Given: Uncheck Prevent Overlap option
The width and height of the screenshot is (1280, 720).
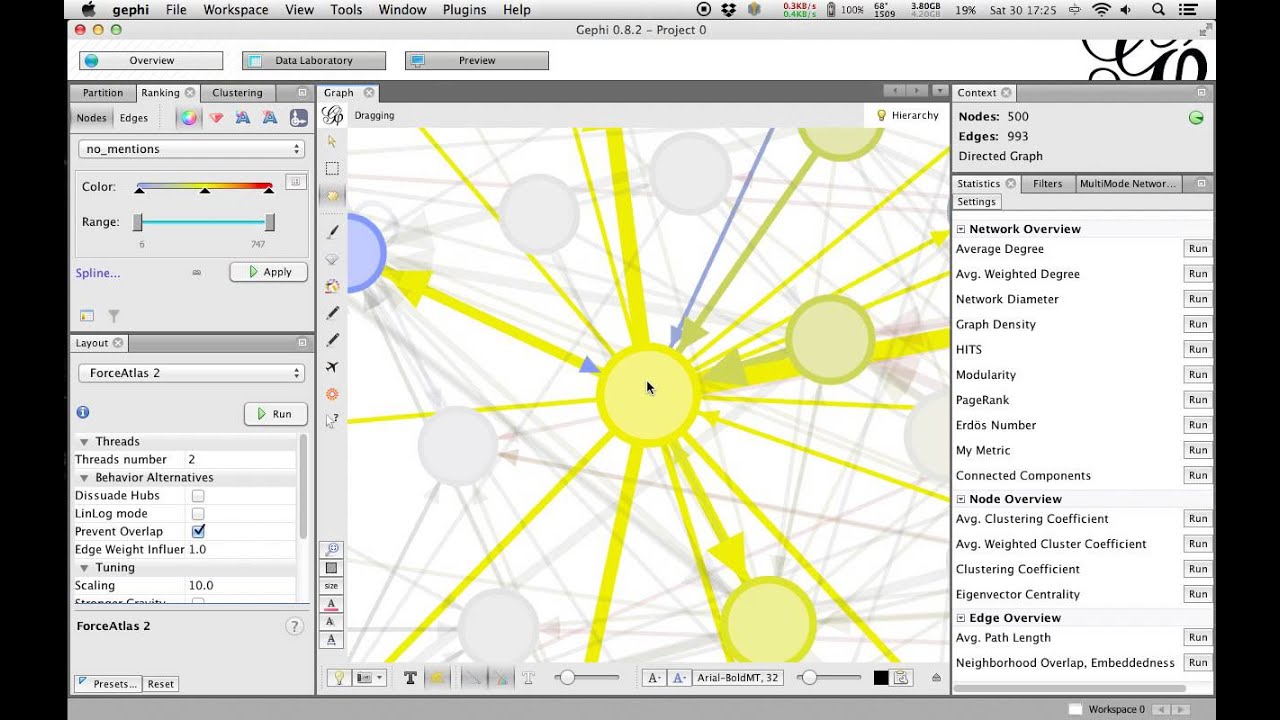Looking at the screenshot, I should (198, 531).
